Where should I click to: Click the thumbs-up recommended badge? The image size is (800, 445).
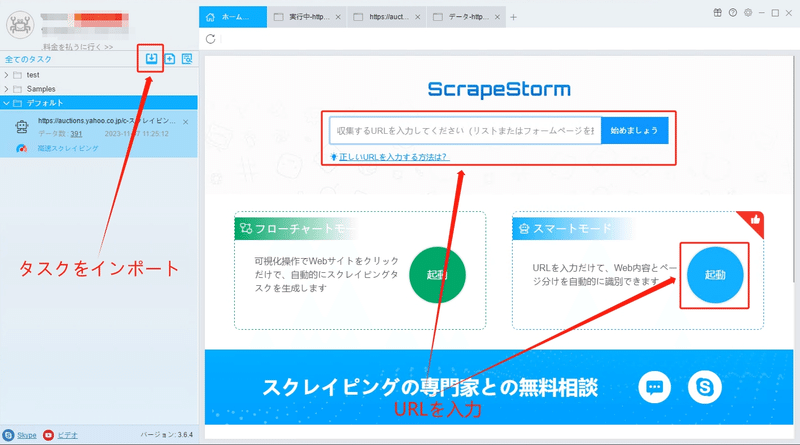[x=753, y=222]
